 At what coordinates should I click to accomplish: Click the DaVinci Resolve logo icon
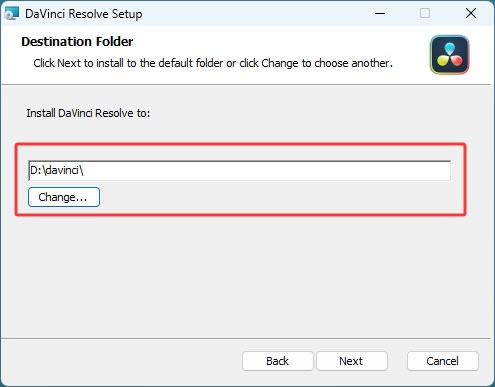click(x=449, y=55)
